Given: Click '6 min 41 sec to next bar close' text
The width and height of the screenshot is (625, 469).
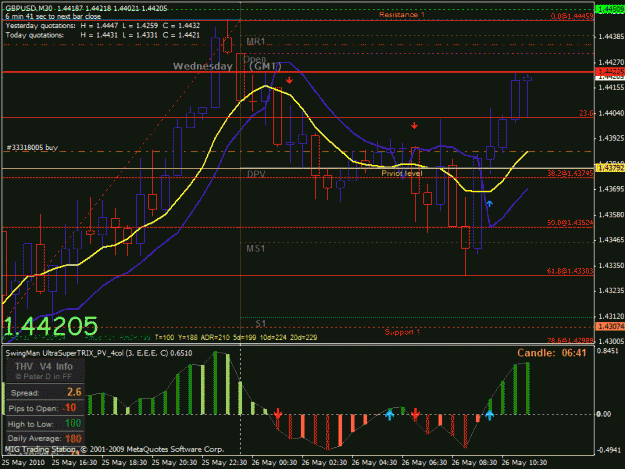Looking at the screenshot, I should coord(53,16).
